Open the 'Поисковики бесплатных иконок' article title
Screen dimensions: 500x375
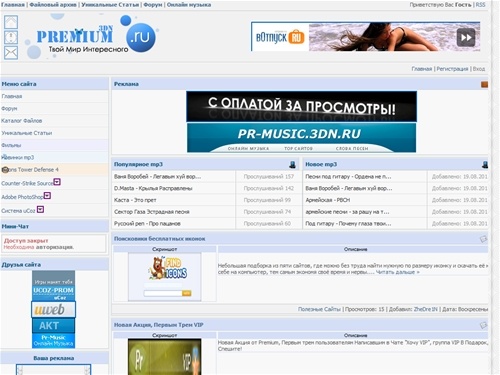(x=160, y=239)
